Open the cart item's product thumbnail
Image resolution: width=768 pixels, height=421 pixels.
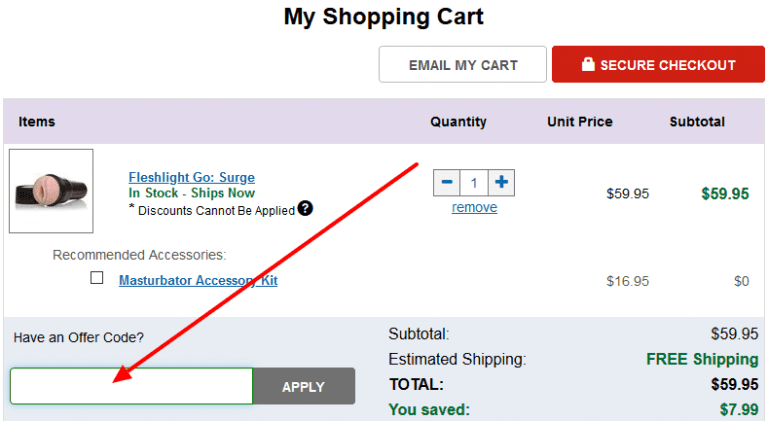tap(51, 191)
